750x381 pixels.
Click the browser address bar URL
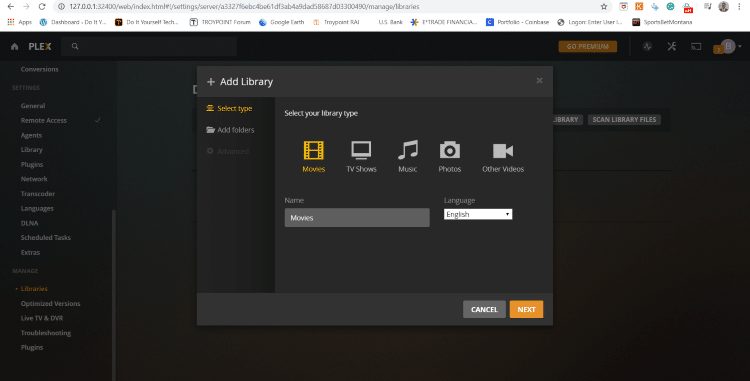pyautogui.click(x=244, y=7)
